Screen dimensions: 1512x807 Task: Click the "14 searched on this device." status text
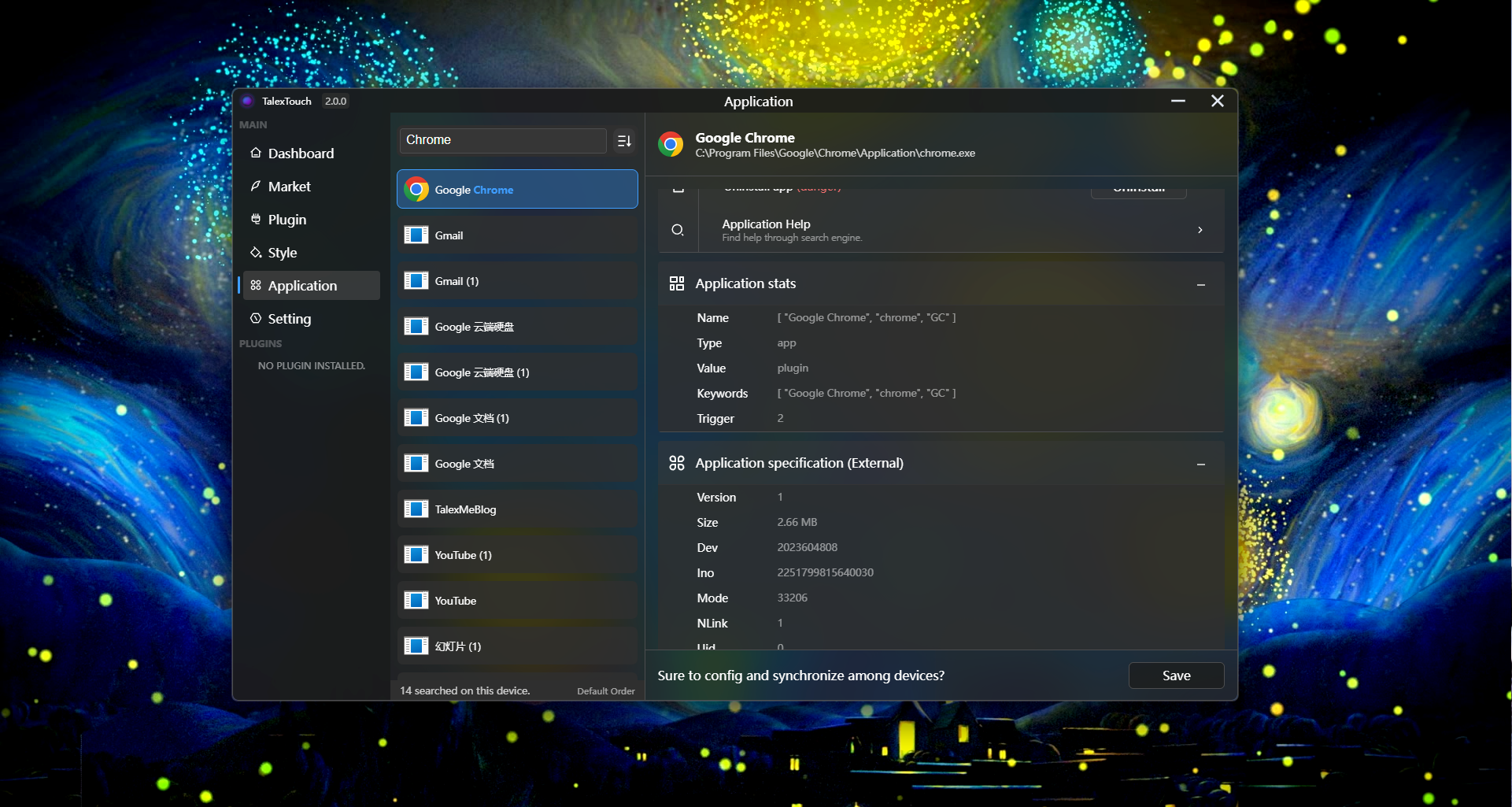(x=465, y=690)
